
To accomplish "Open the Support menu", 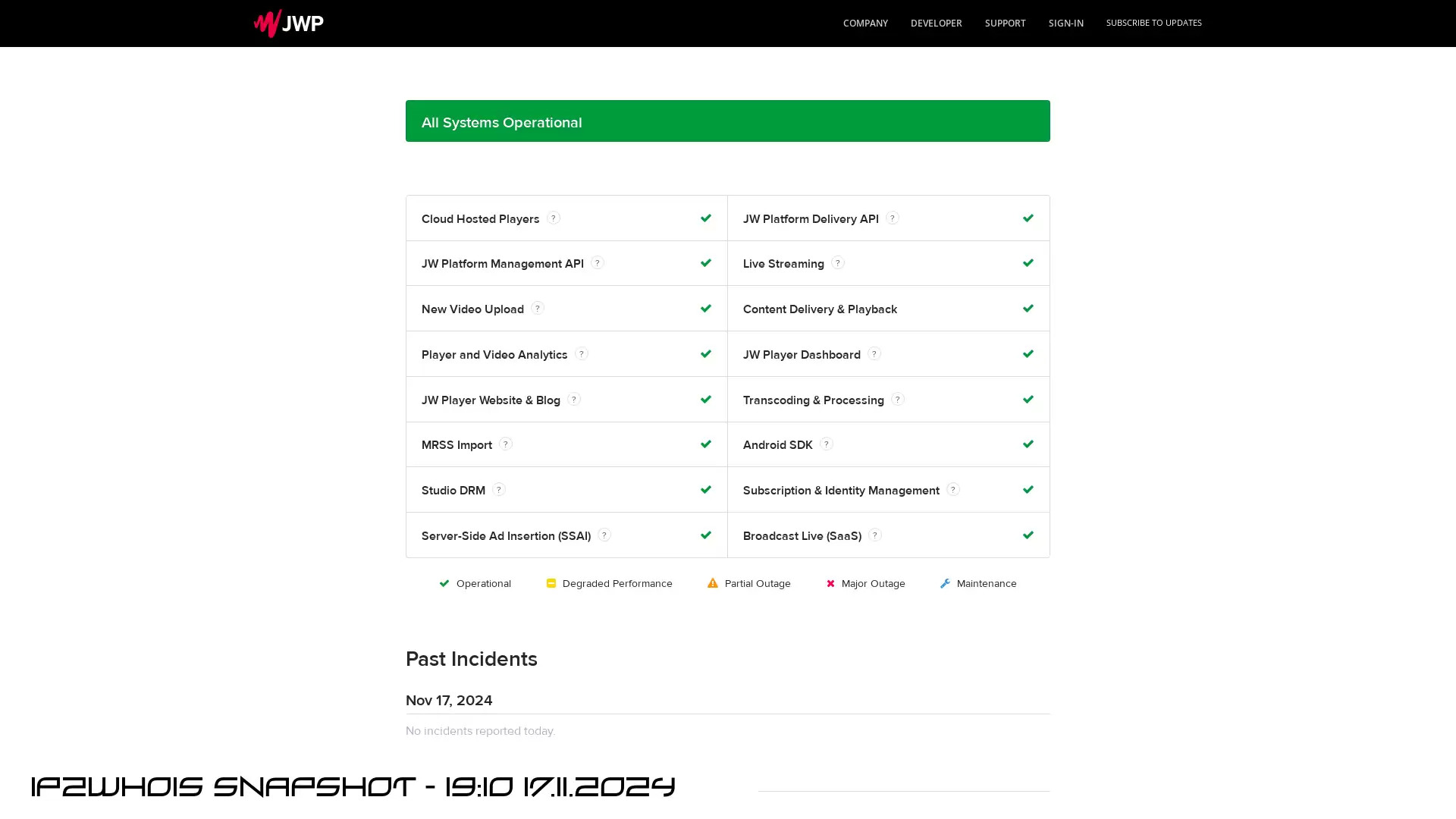I will pyautogui.click(x=1005, y=24).
